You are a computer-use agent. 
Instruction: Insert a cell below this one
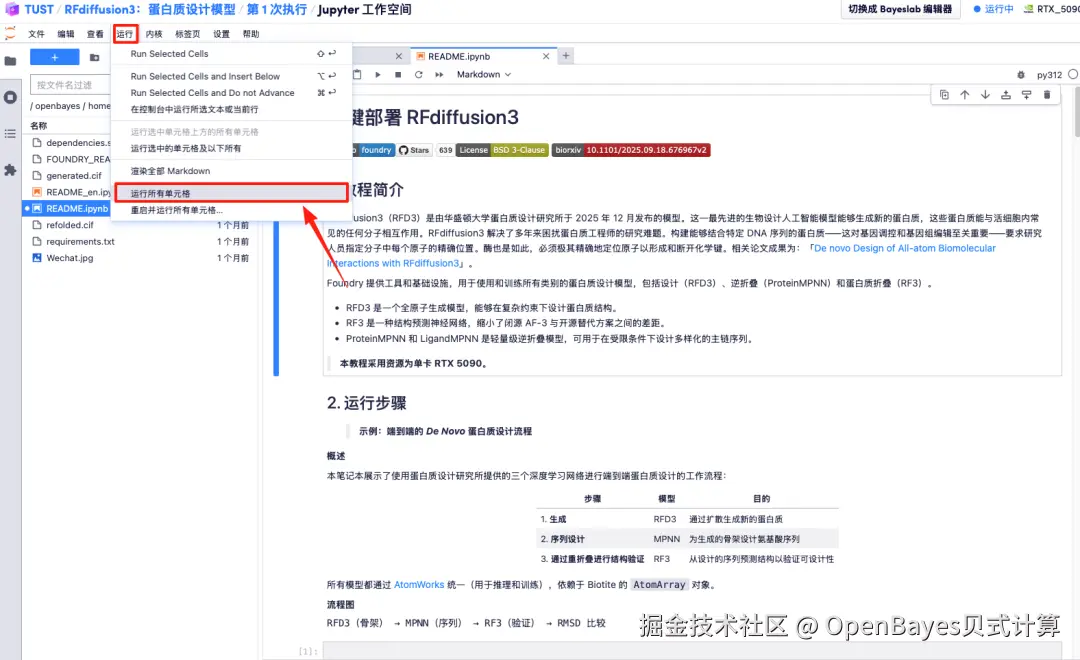tap(1026, 95)
